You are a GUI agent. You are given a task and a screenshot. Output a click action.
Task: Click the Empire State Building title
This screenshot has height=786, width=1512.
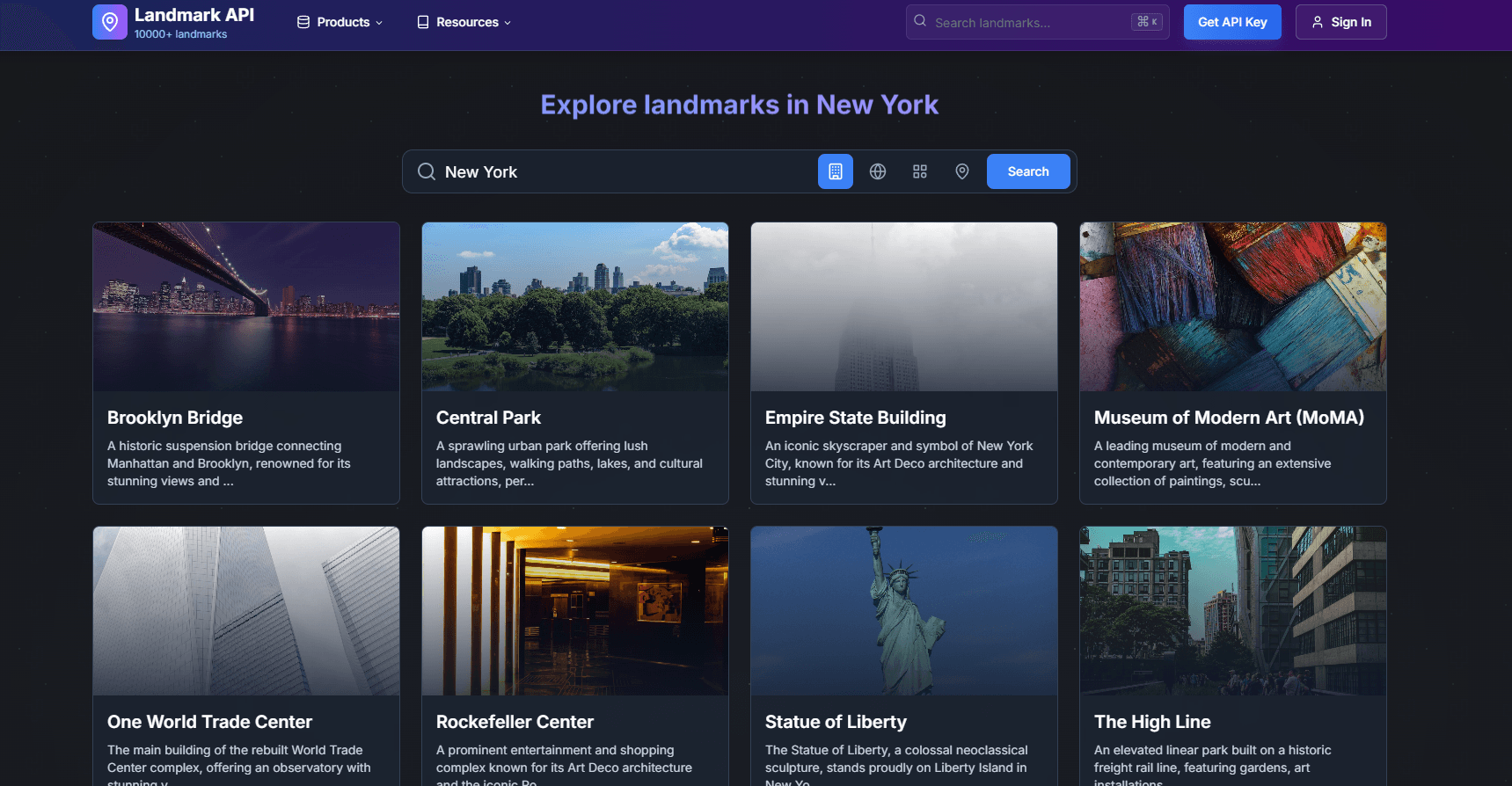point(856,418)
